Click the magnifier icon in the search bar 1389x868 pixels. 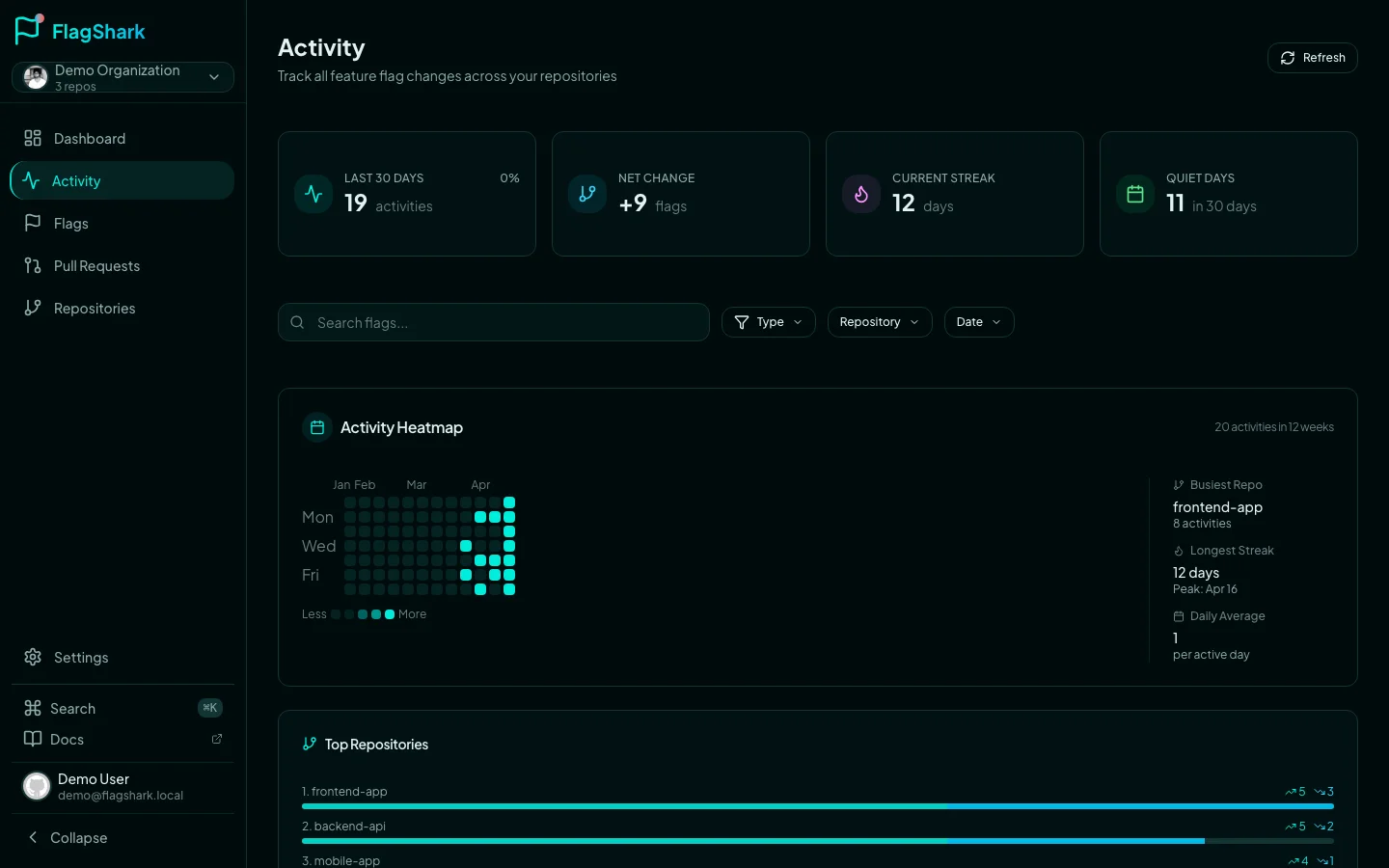pyautogui.click(x=297, y=322)
